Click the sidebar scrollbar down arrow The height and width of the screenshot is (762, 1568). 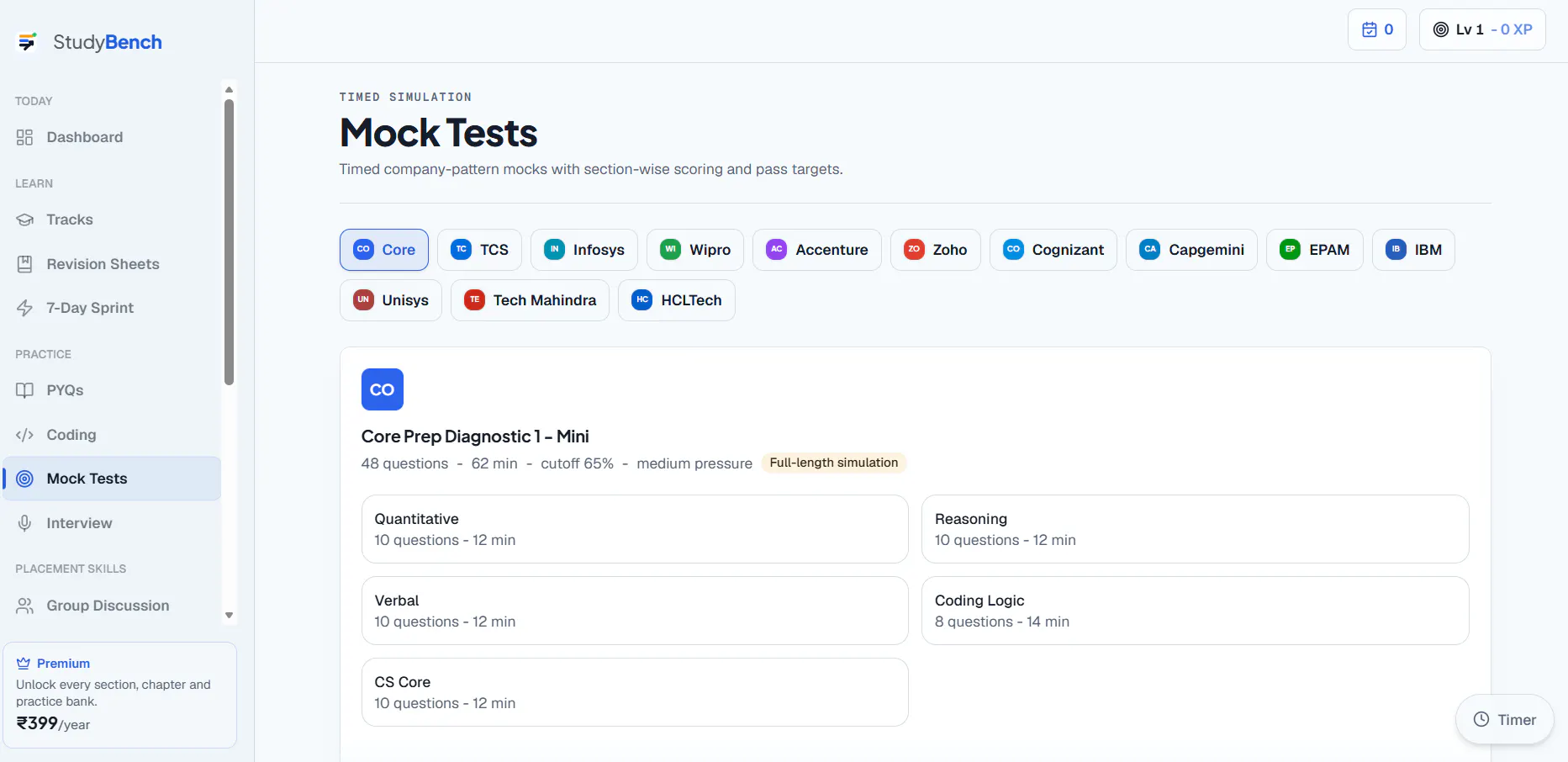coord(229,616)
